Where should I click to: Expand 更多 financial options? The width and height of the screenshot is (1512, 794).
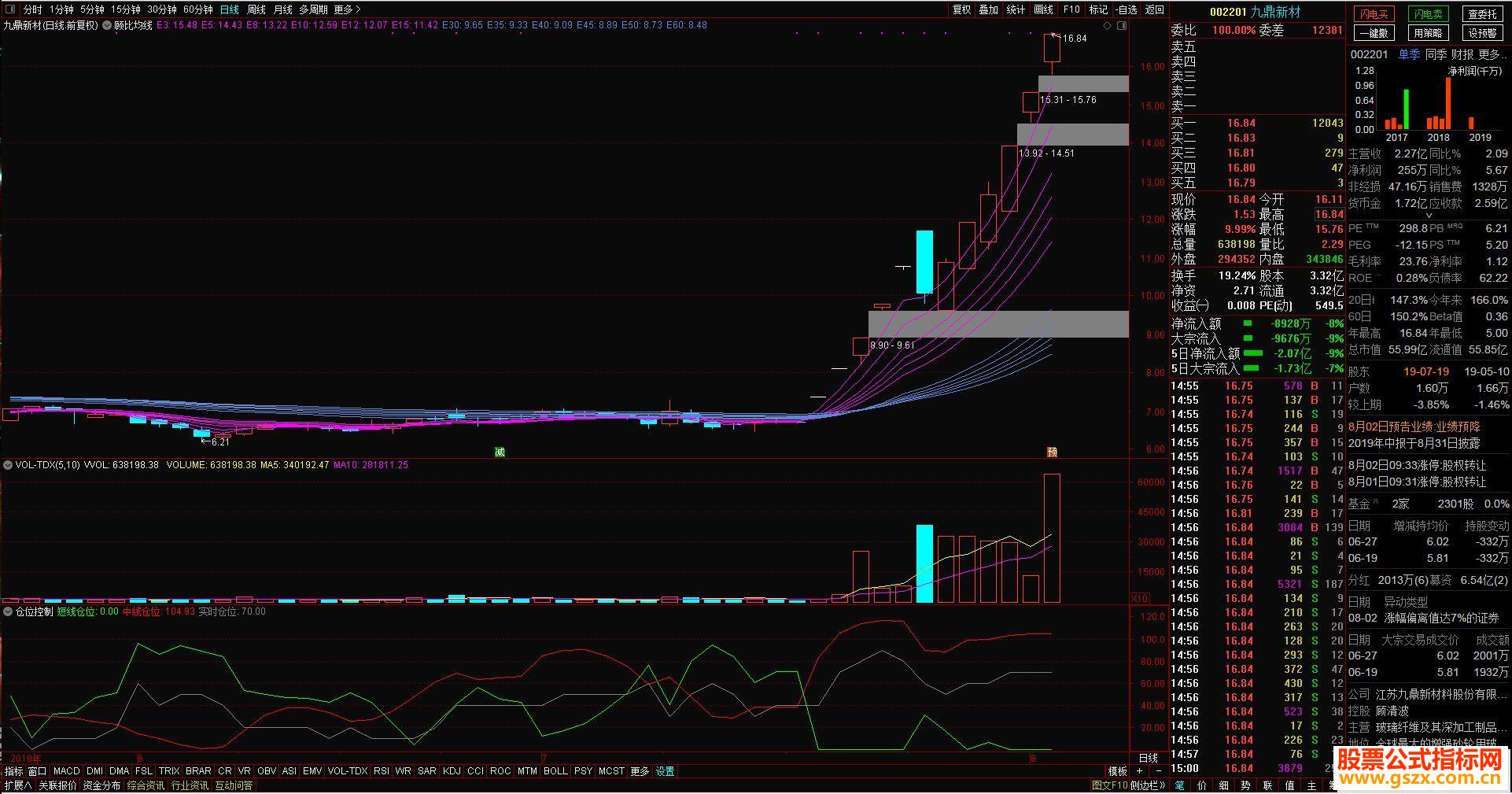click(1493, 54)
